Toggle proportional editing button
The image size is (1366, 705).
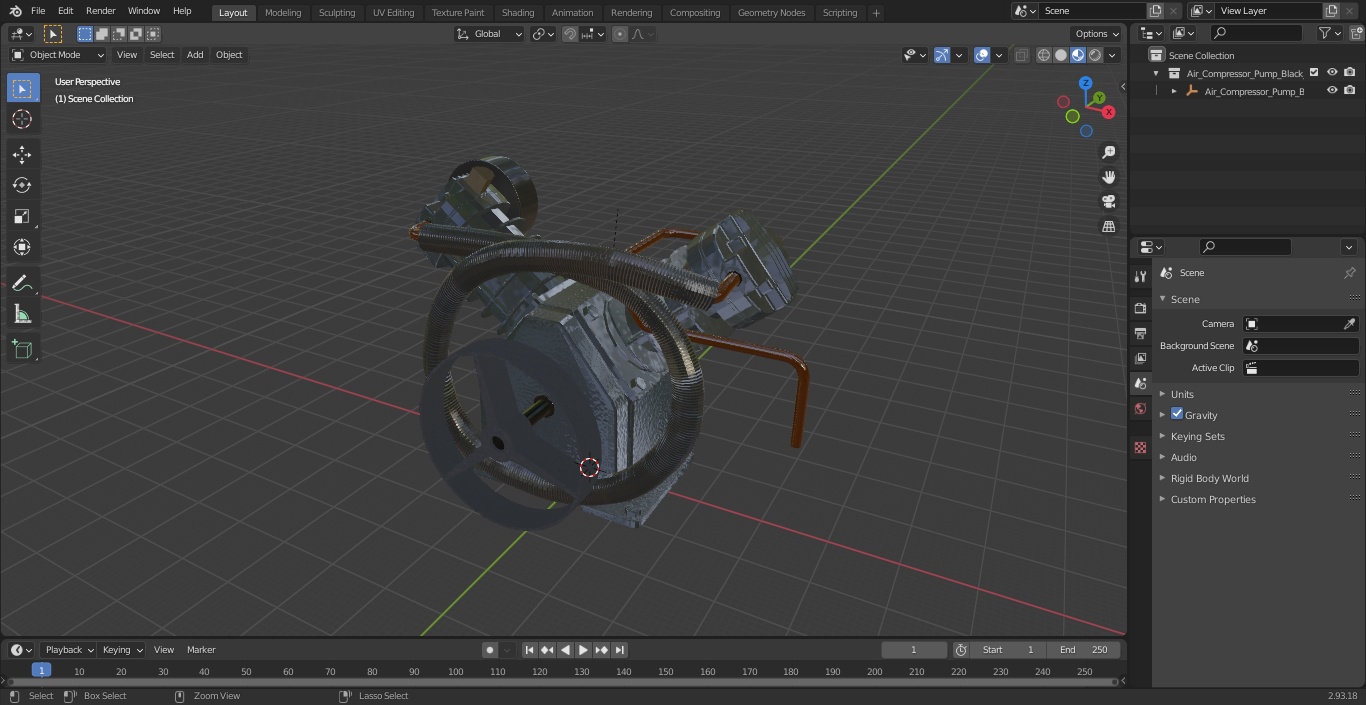click(620, 34)
